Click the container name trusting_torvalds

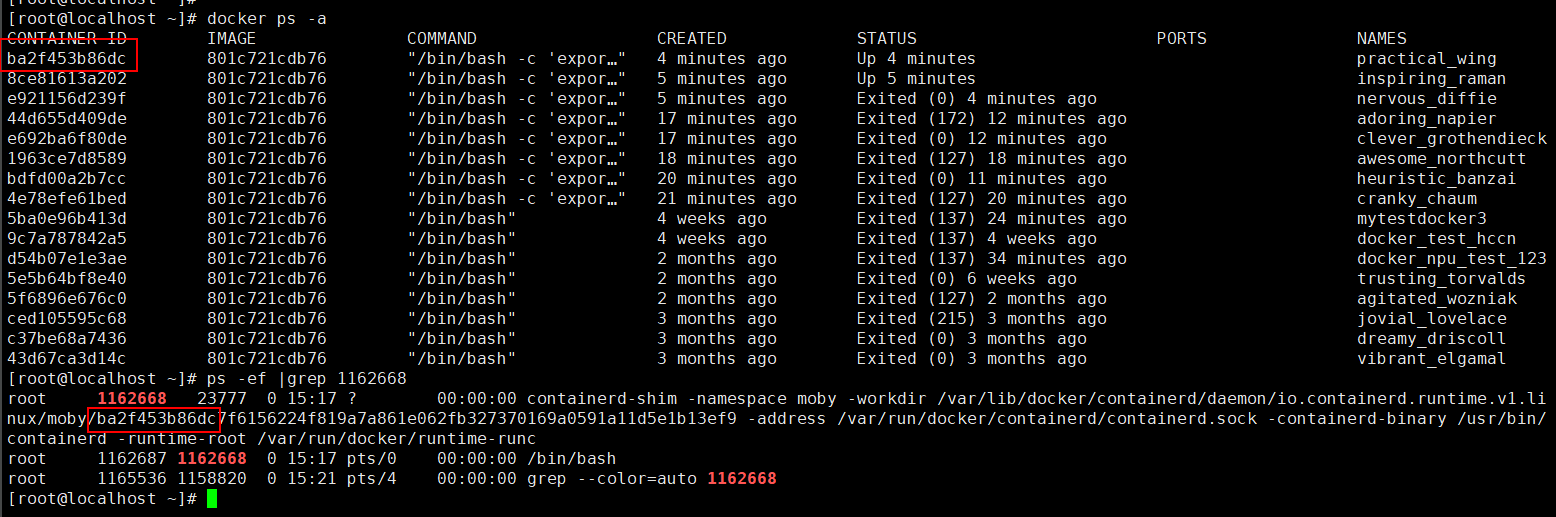pyautogui.click(x=1442, y=279)
